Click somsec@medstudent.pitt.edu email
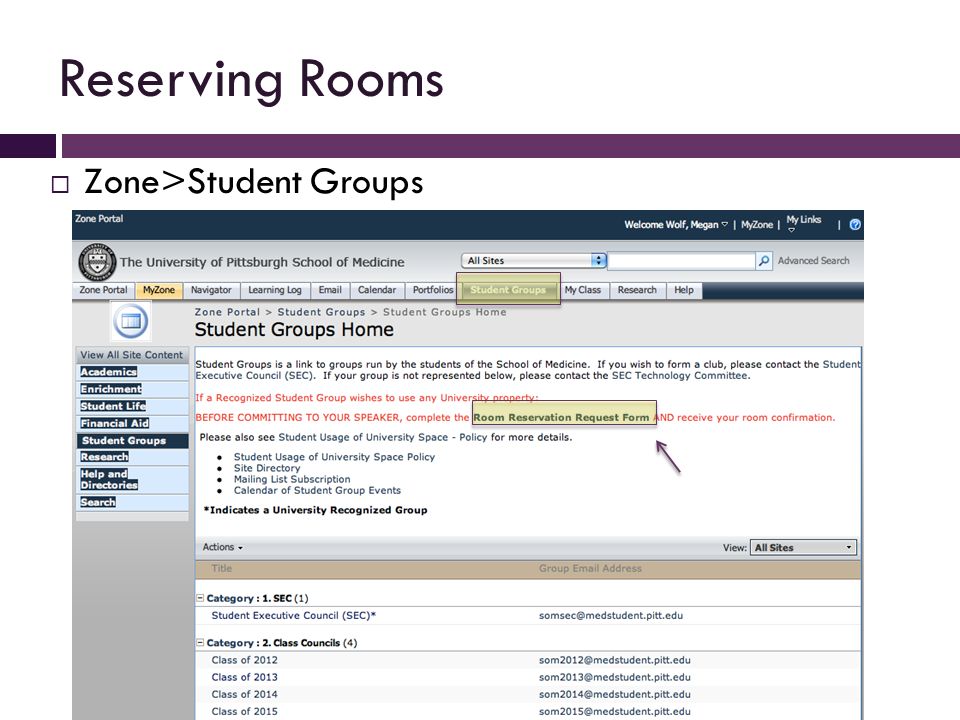Screen dimensions: 960x720 point(611,616)
